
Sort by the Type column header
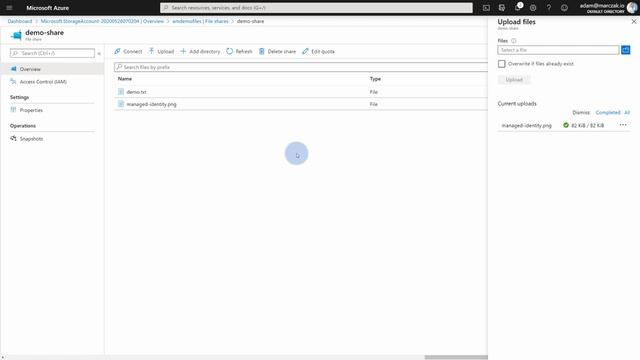[375, 79]
